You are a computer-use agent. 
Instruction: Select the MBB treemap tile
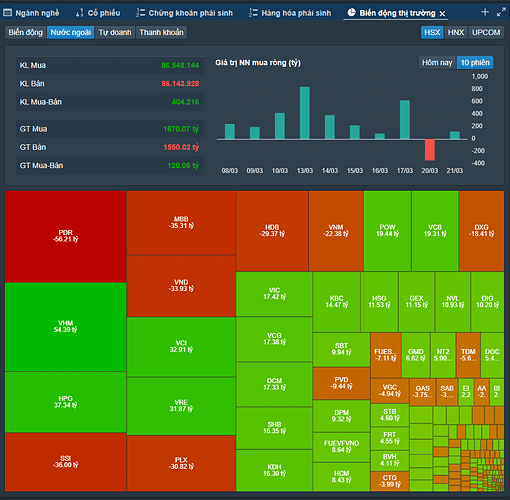[181, 223]
